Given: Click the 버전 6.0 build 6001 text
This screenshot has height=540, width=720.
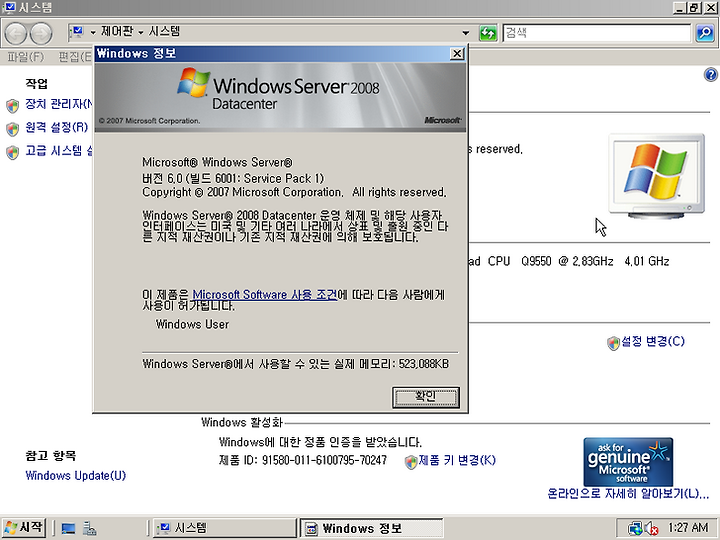Looking at the screenshot, I should tap(233, 178).
